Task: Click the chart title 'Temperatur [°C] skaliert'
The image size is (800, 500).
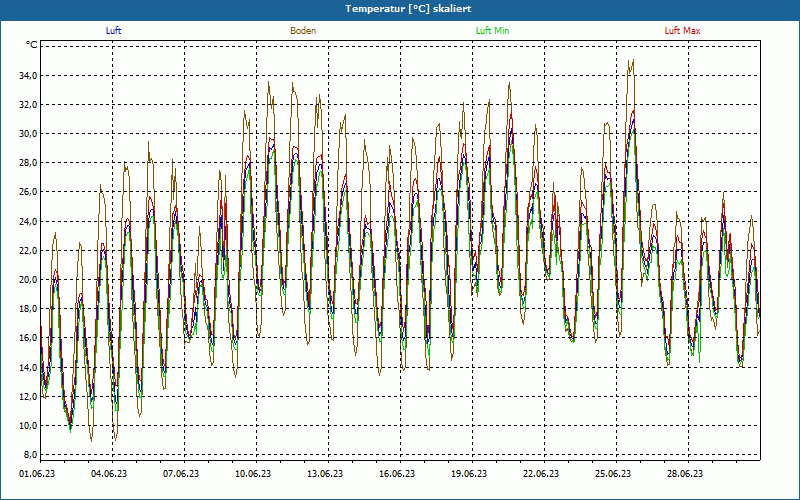Action: 408,9
